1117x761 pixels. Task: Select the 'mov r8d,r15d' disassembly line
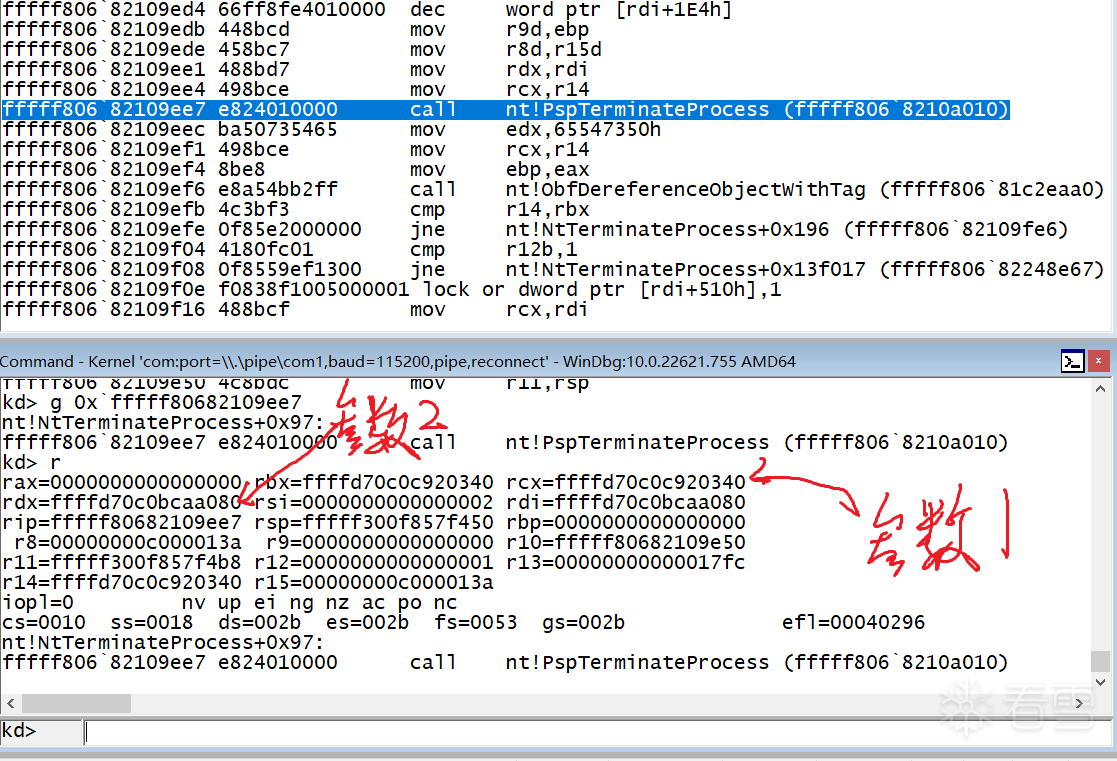point(302,49)
